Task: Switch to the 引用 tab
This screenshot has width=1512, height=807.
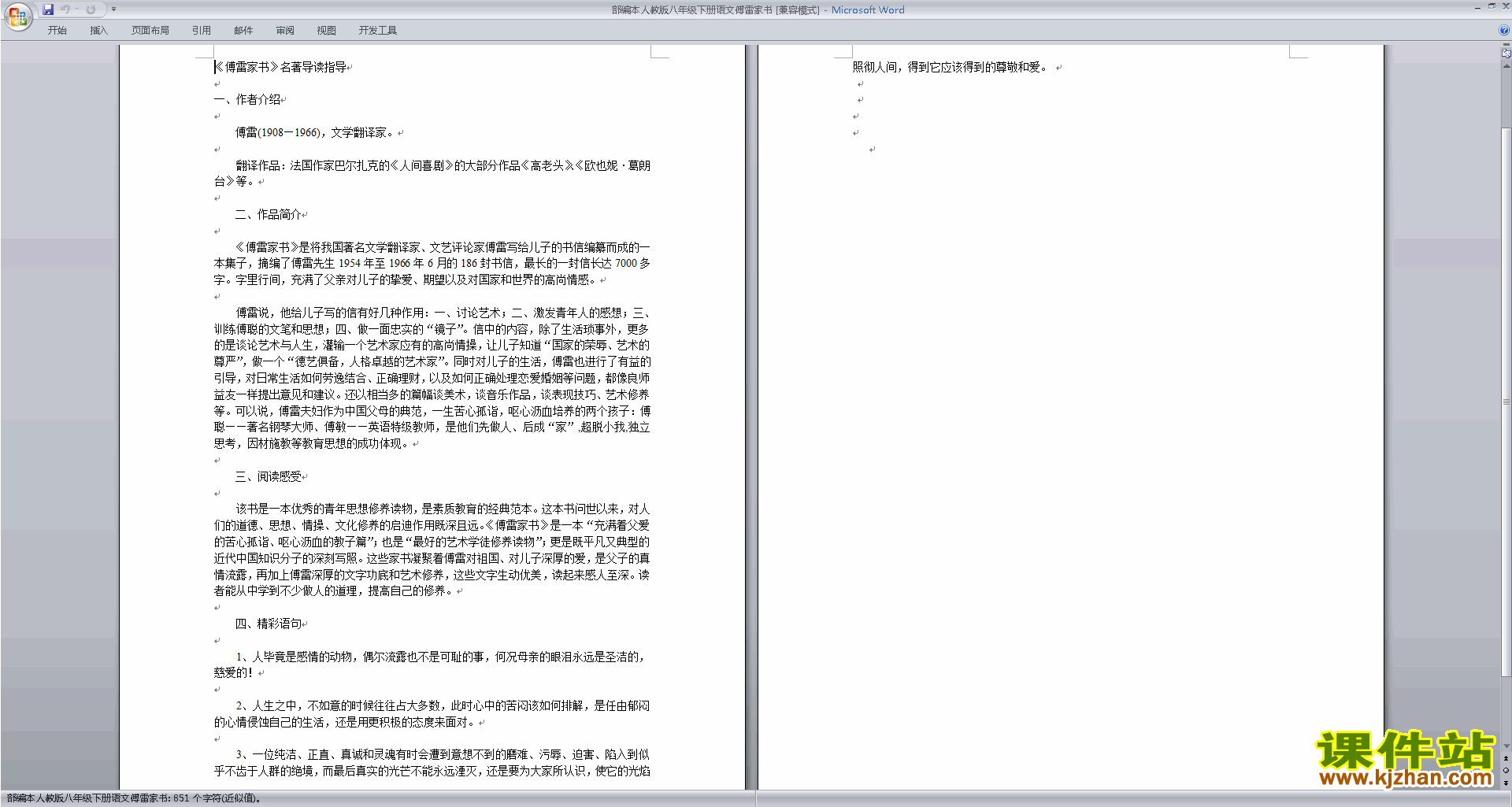Action: (202, 31)
